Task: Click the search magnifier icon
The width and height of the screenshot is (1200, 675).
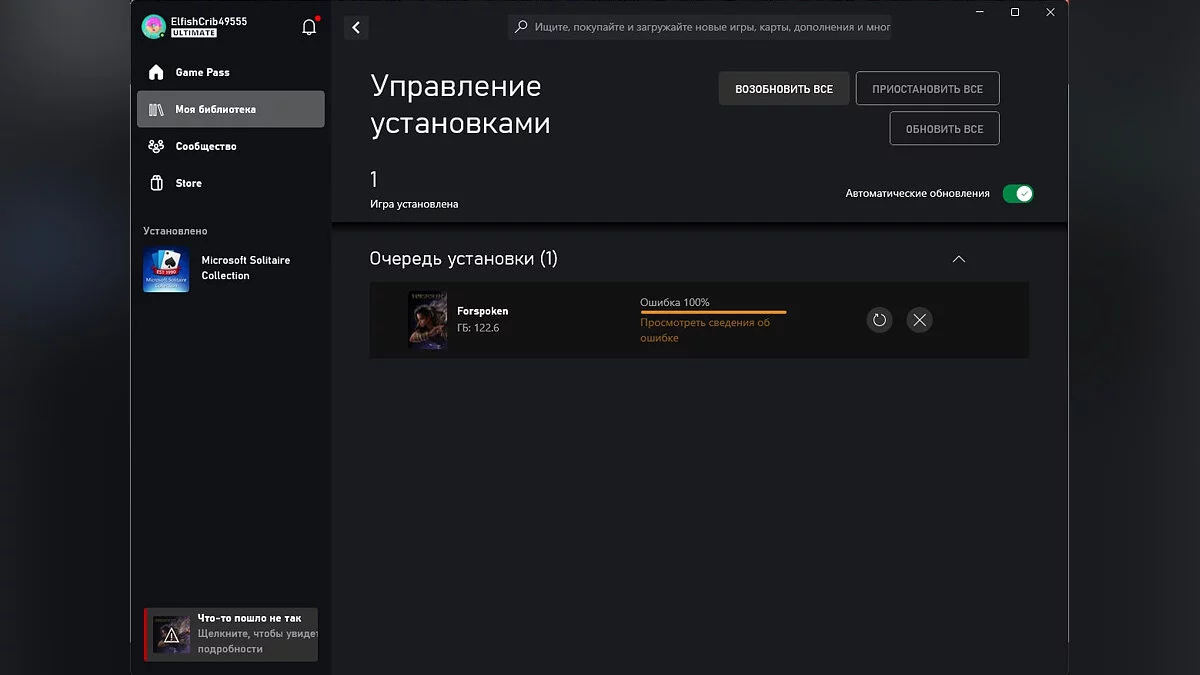Action: (x=521, y=27)
